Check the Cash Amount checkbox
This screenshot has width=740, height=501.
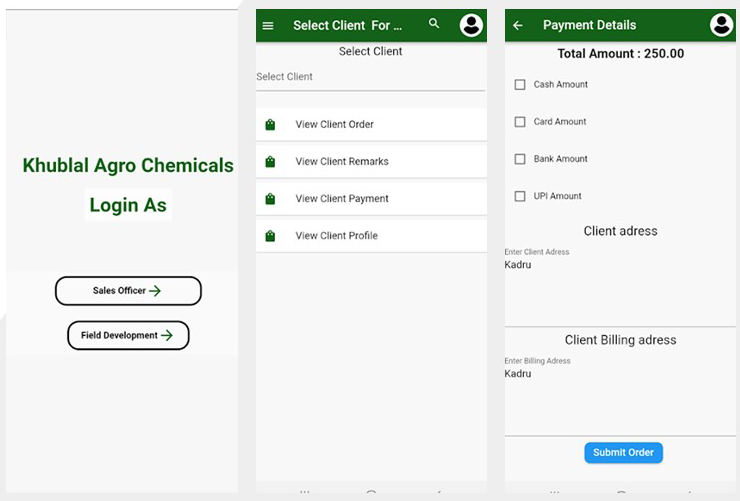520,84
